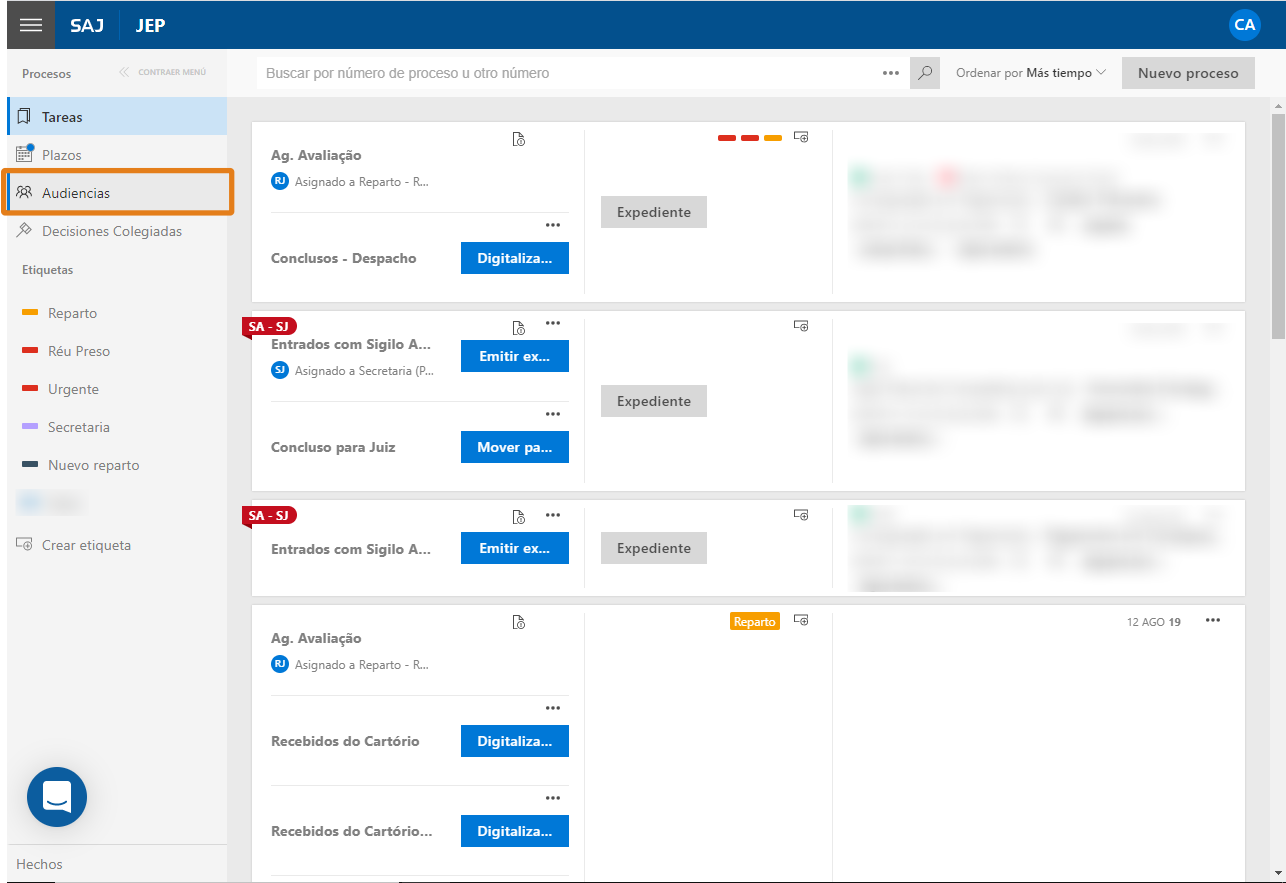This screenshot has width=1286, height=883.
Task: Click the CA user avatar
Action: click(1244, 25)
